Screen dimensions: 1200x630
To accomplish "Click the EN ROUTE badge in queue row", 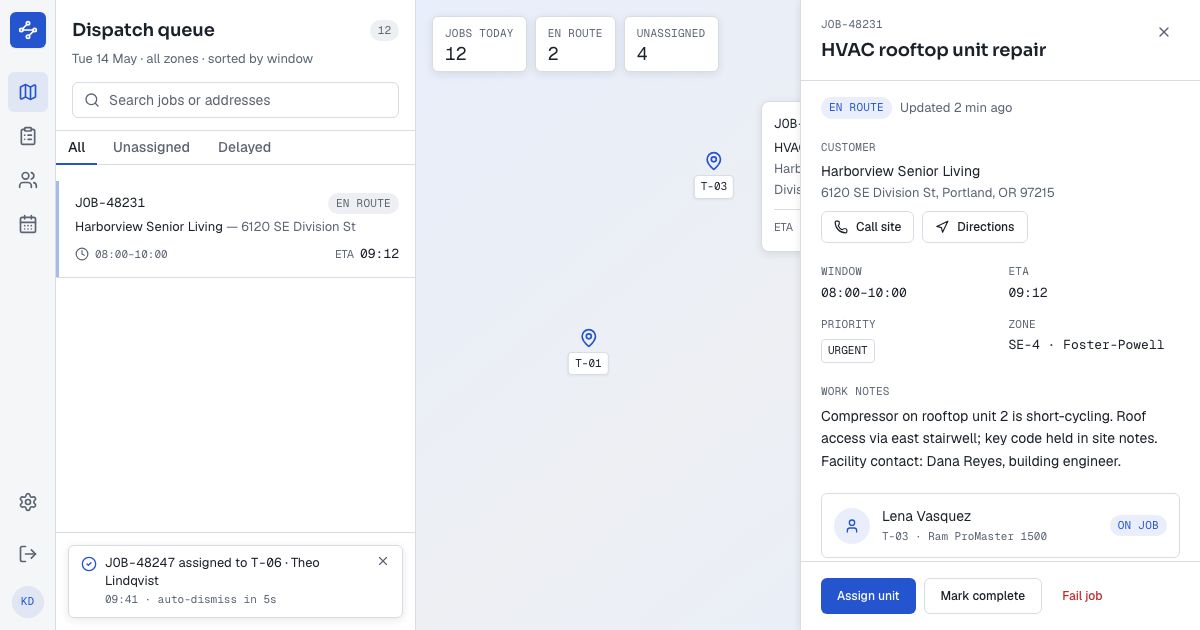I will (363, 203).
